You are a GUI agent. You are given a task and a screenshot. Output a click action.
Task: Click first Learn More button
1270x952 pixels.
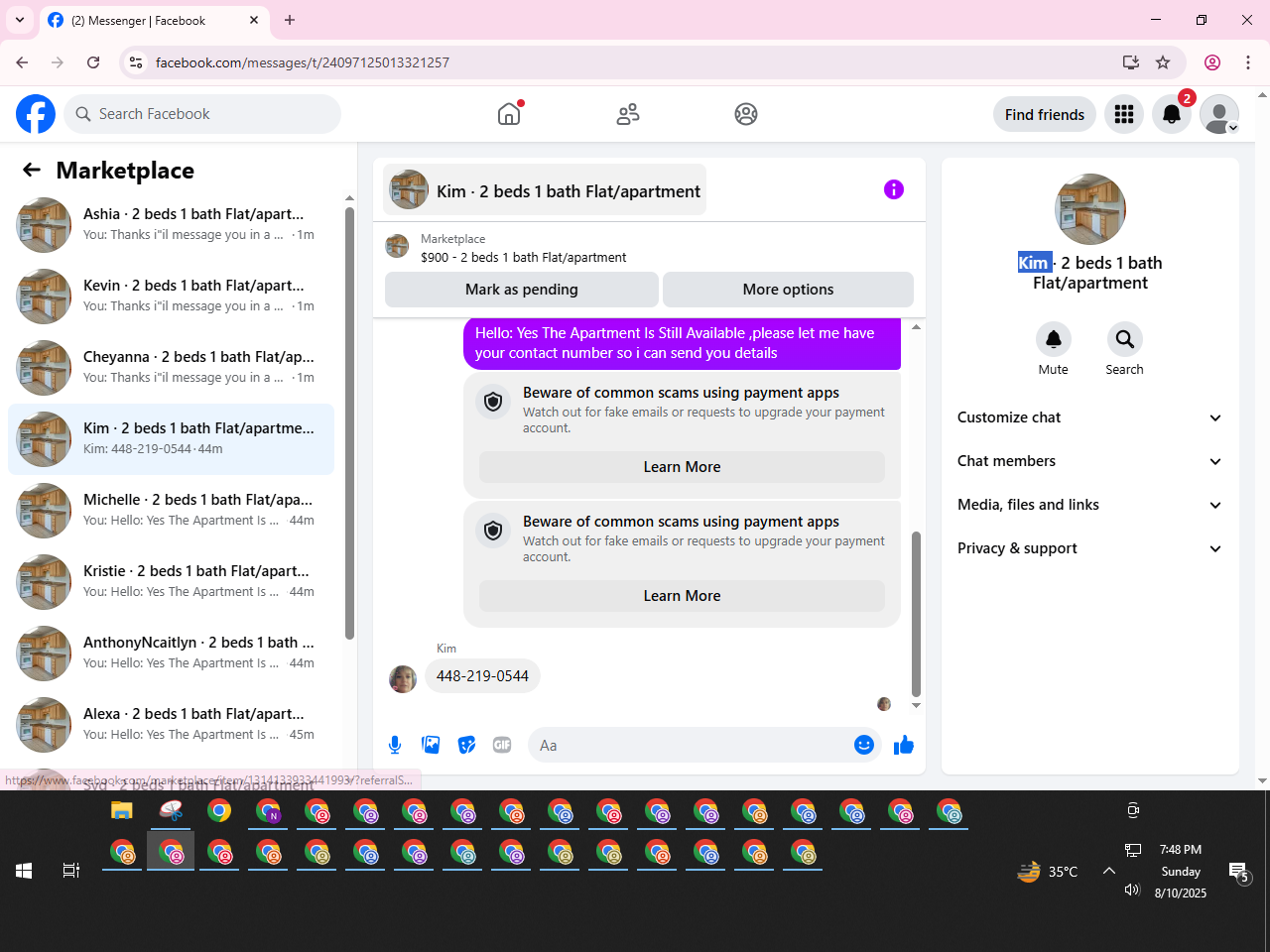click(x=682, y=467)
